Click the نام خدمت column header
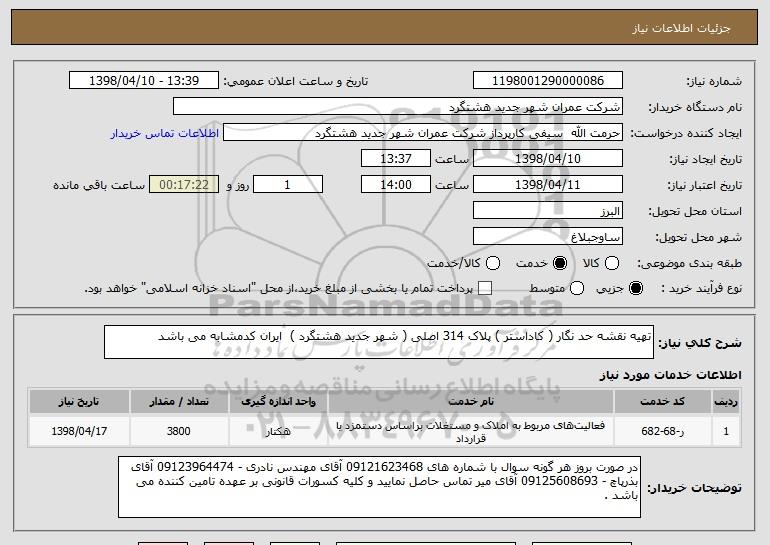The height and width of the screenshot is (545, 770). click(470, 402)
